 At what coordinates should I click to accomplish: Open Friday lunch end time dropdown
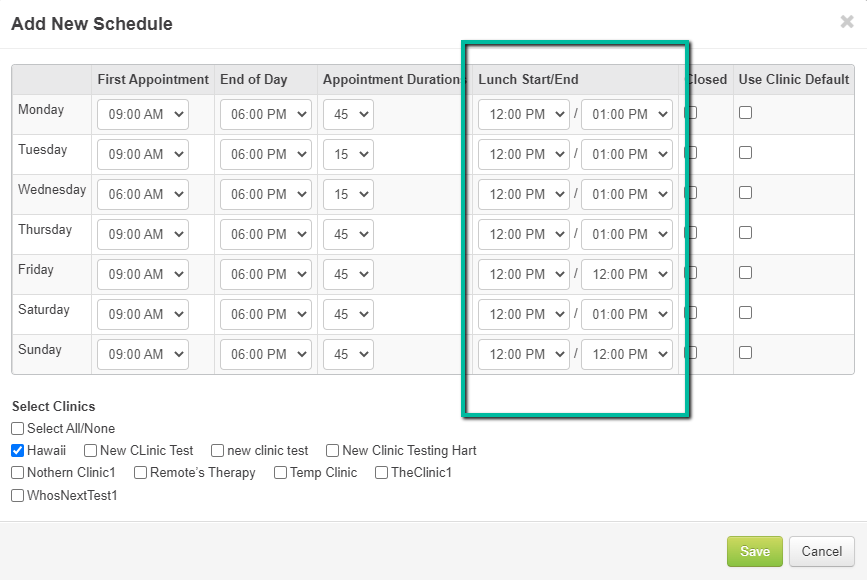coord(627,275)
